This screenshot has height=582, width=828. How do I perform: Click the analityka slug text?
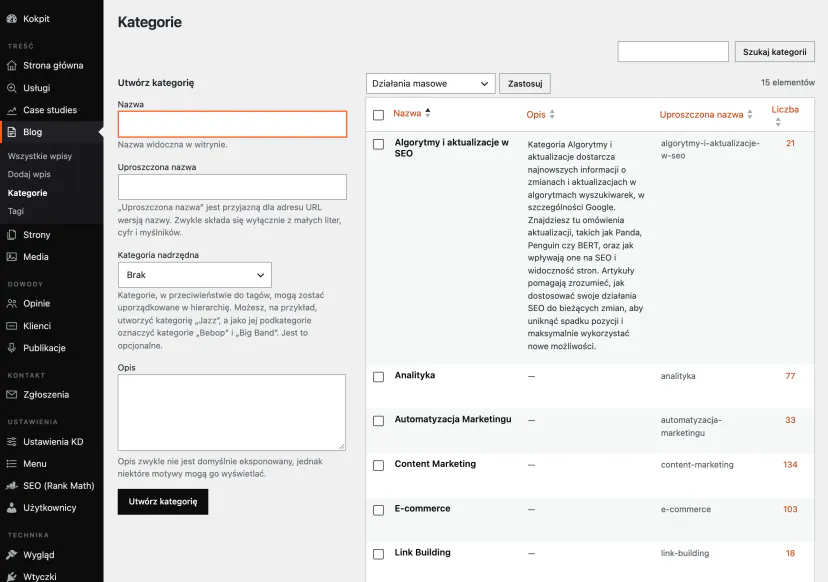(678, 376)
